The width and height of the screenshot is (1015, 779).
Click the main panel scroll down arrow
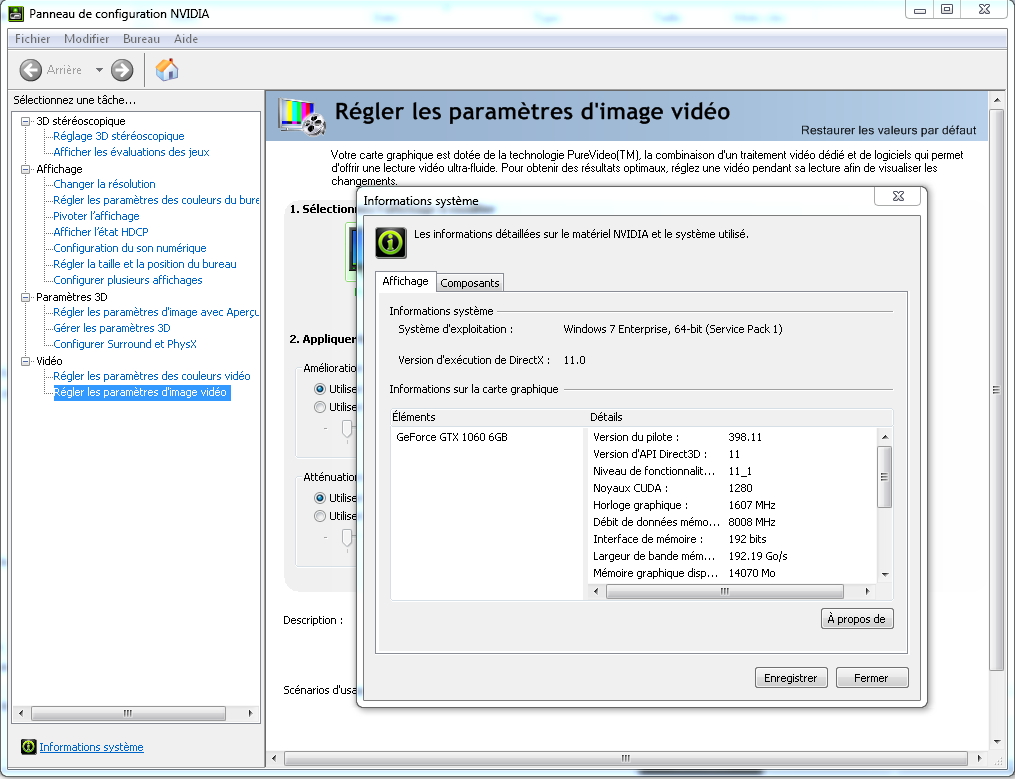(x=996, y=742)
